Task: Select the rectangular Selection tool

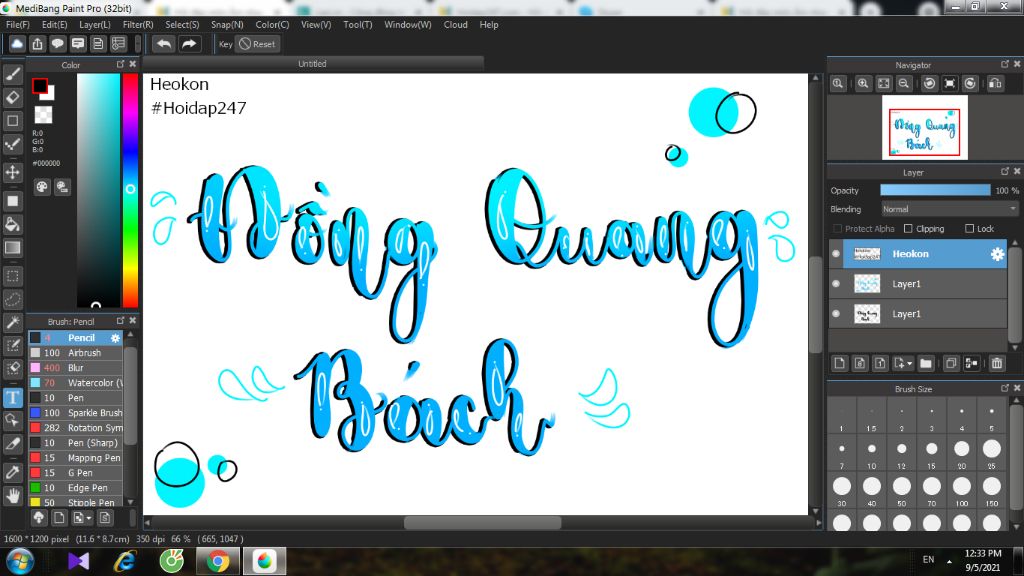Action: coord(12,276)
